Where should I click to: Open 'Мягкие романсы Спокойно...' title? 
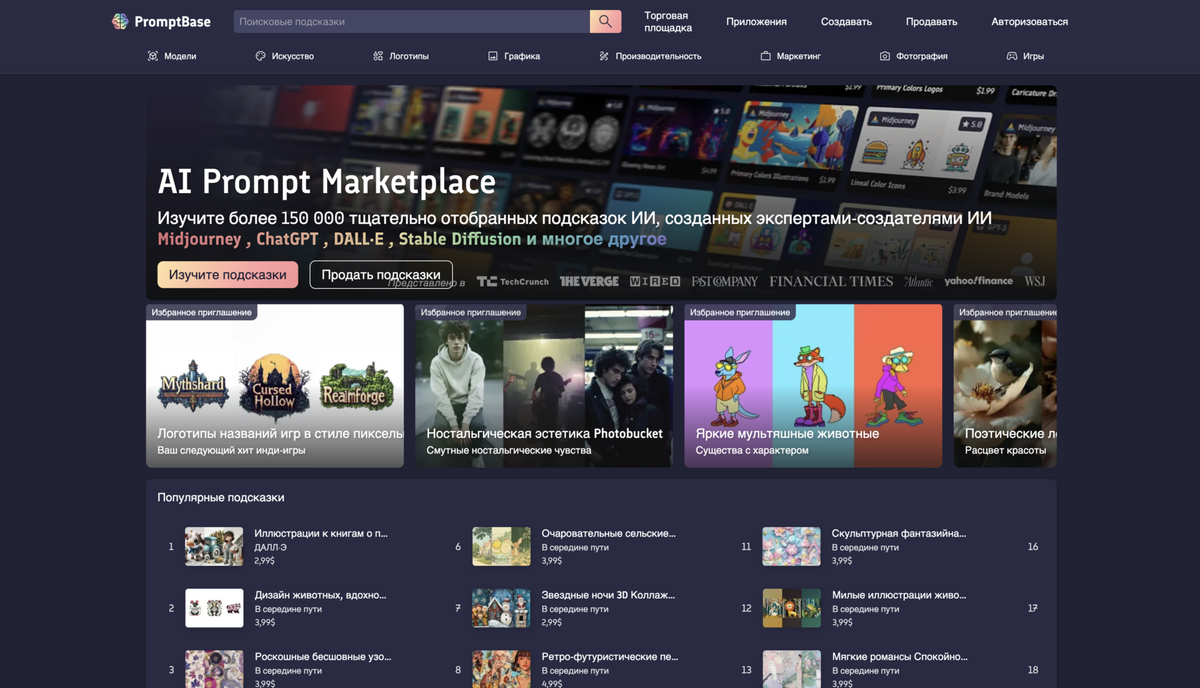coord(900,656)
